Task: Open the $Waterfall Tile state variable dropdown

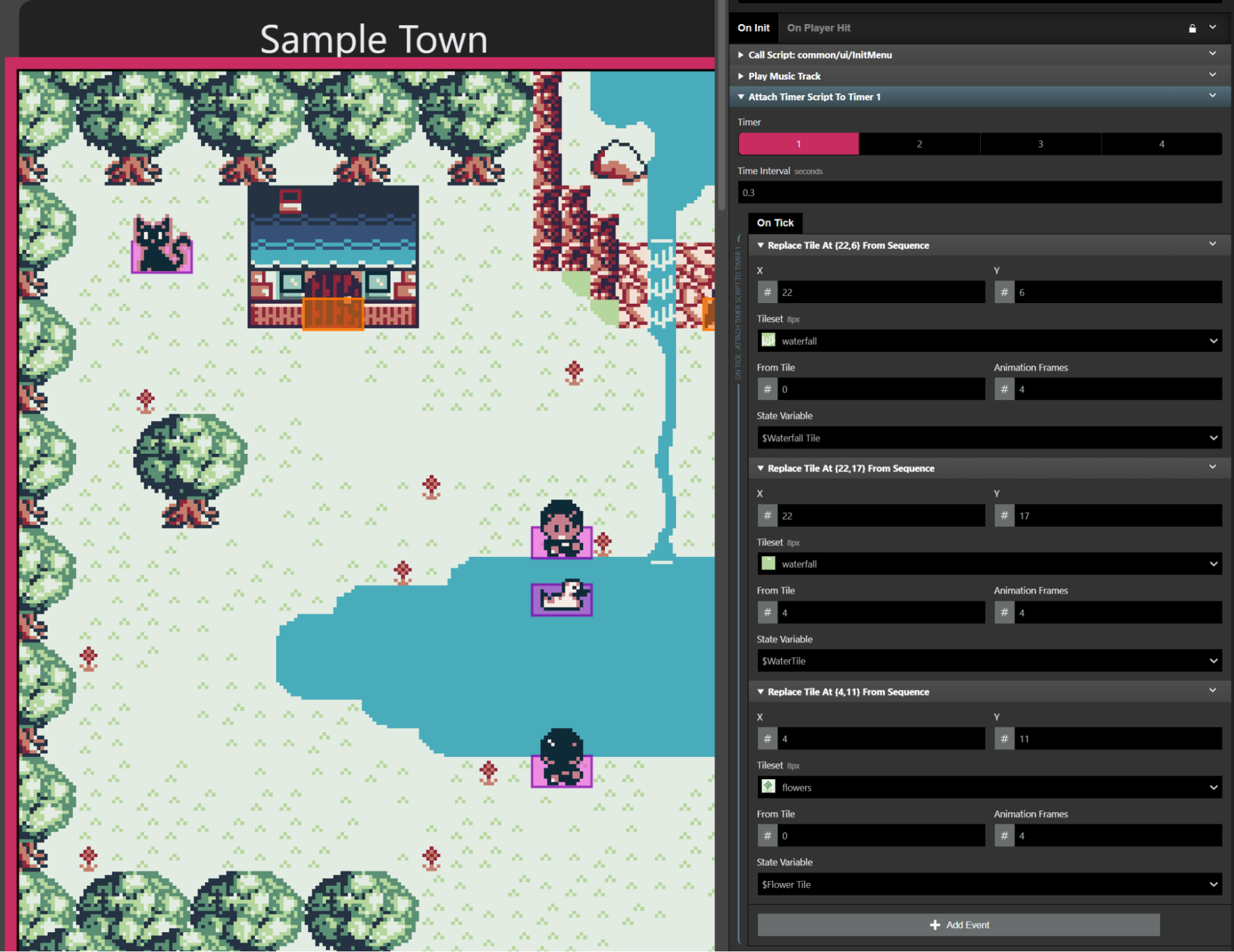Action: [990, 438]
